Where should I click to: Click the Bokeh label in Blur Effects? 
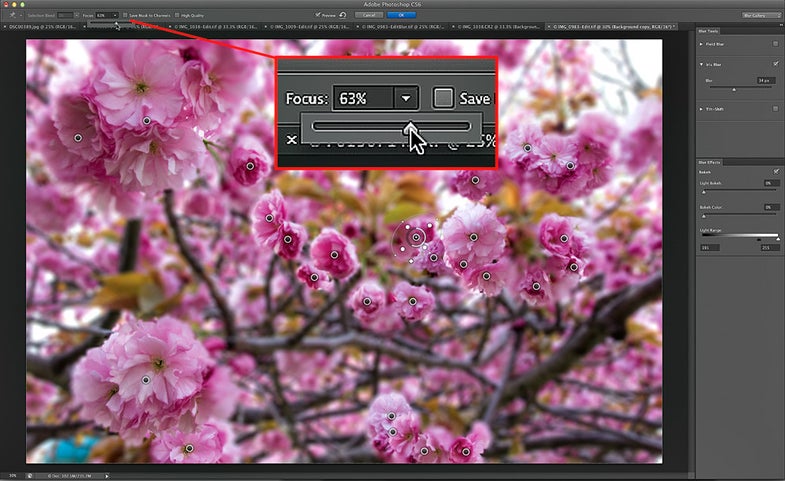pyautogui.click(x=704, y=172)
